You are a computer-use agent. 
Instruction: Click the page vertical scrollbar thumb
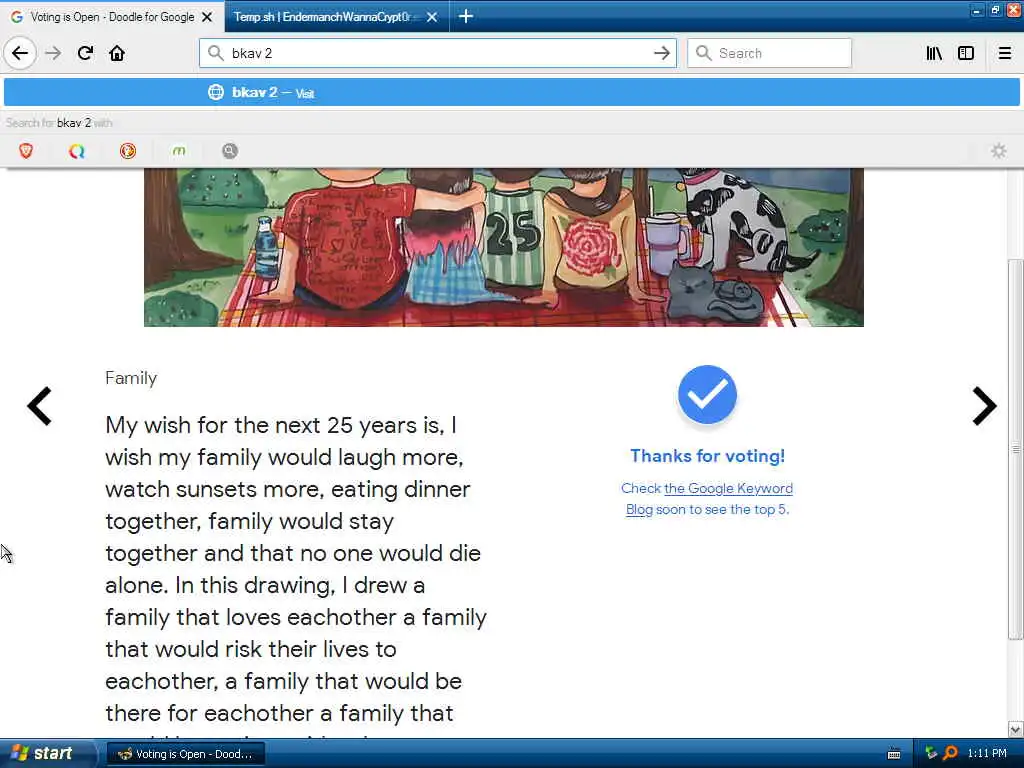(x=1015, y=449)
